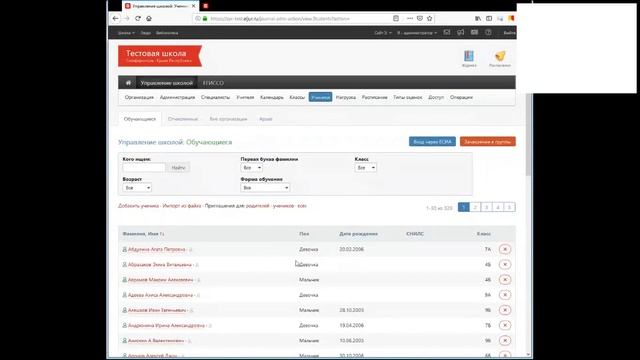The image size is (640, 360).
Task: Open page actions three-dots icon
Action: [410, 18]
